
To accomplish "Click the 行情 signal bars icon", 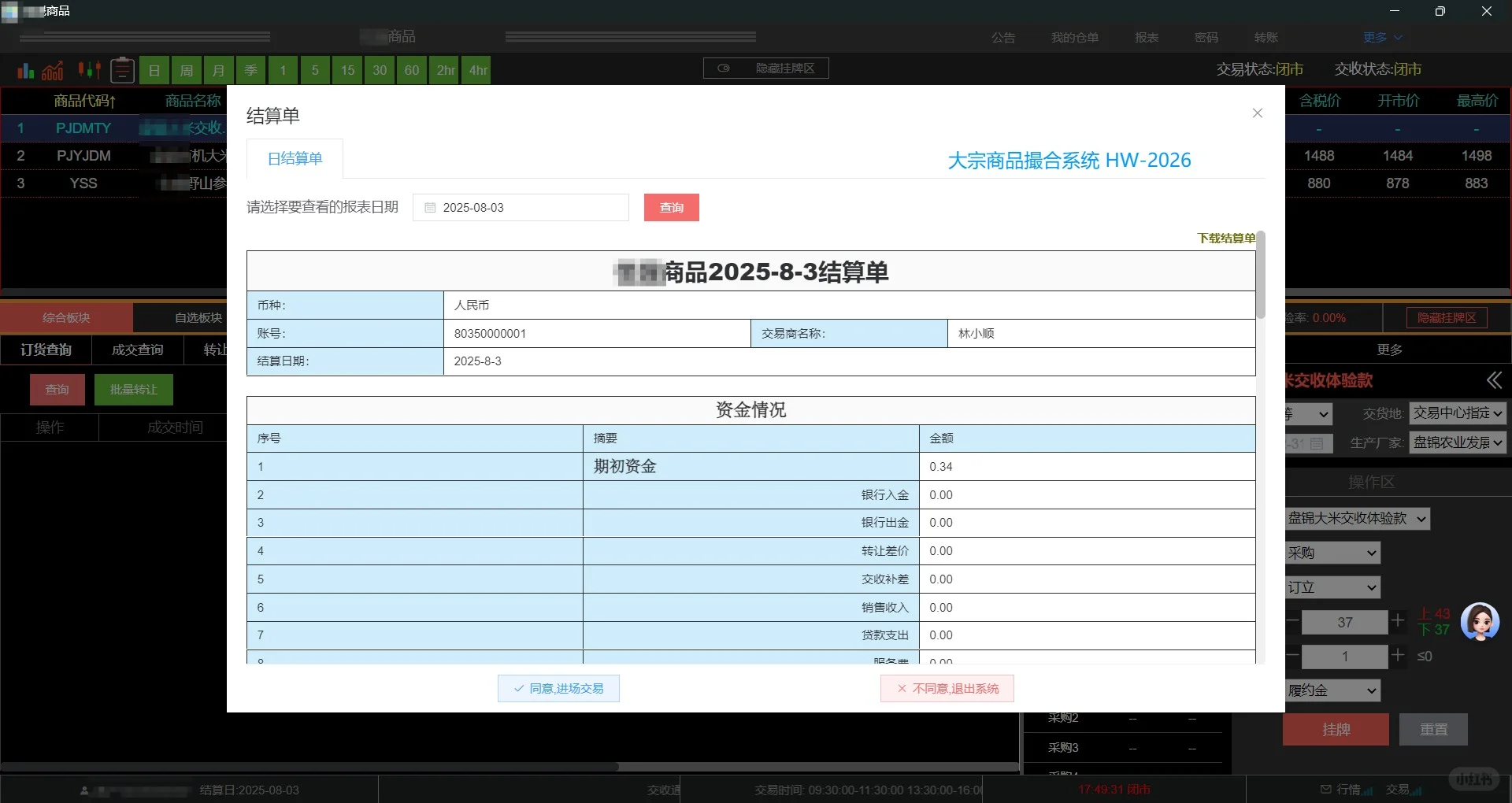I will point(1367,790).
